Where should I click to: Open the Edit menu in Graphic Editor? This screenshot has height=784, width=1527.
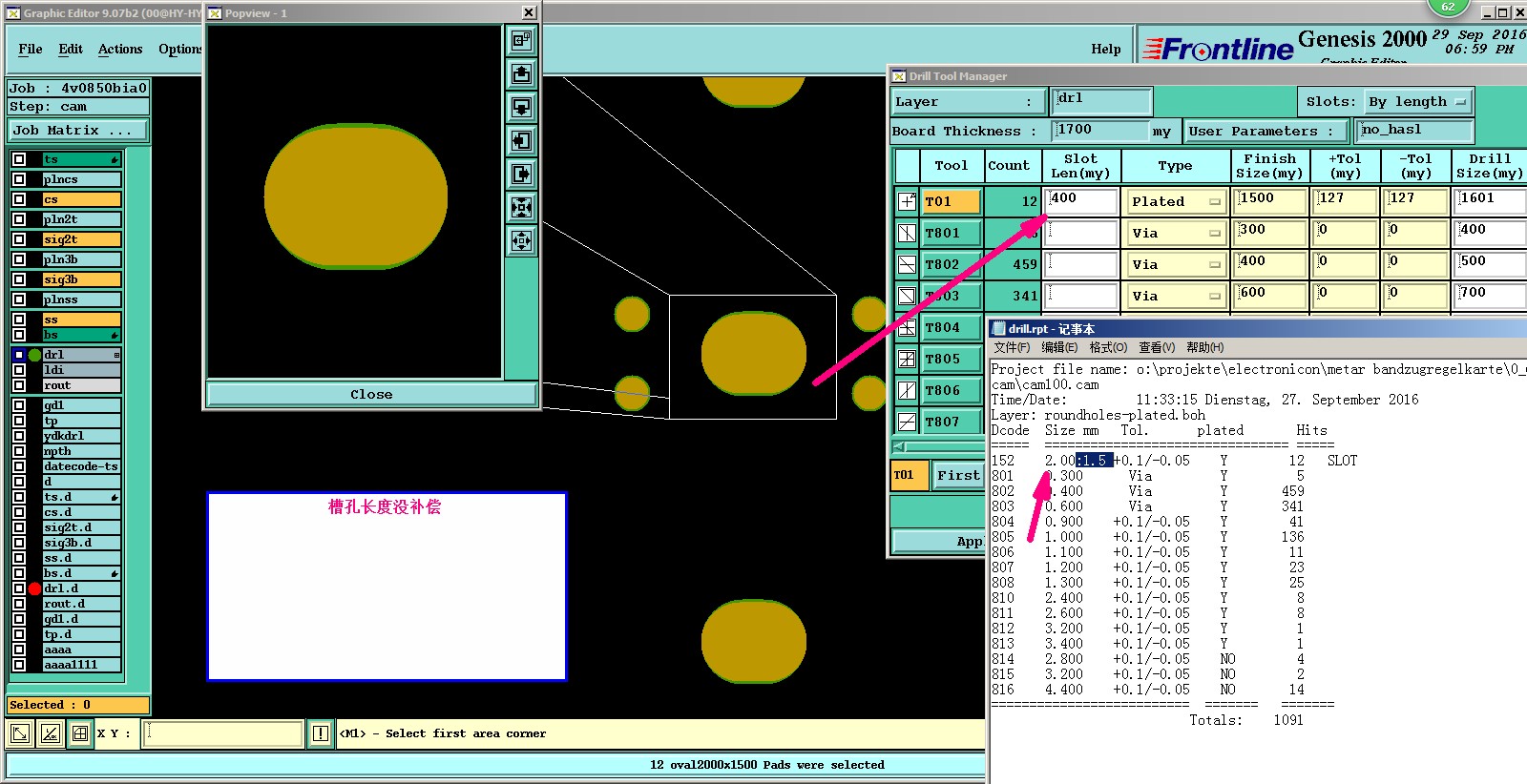(71, 49)
